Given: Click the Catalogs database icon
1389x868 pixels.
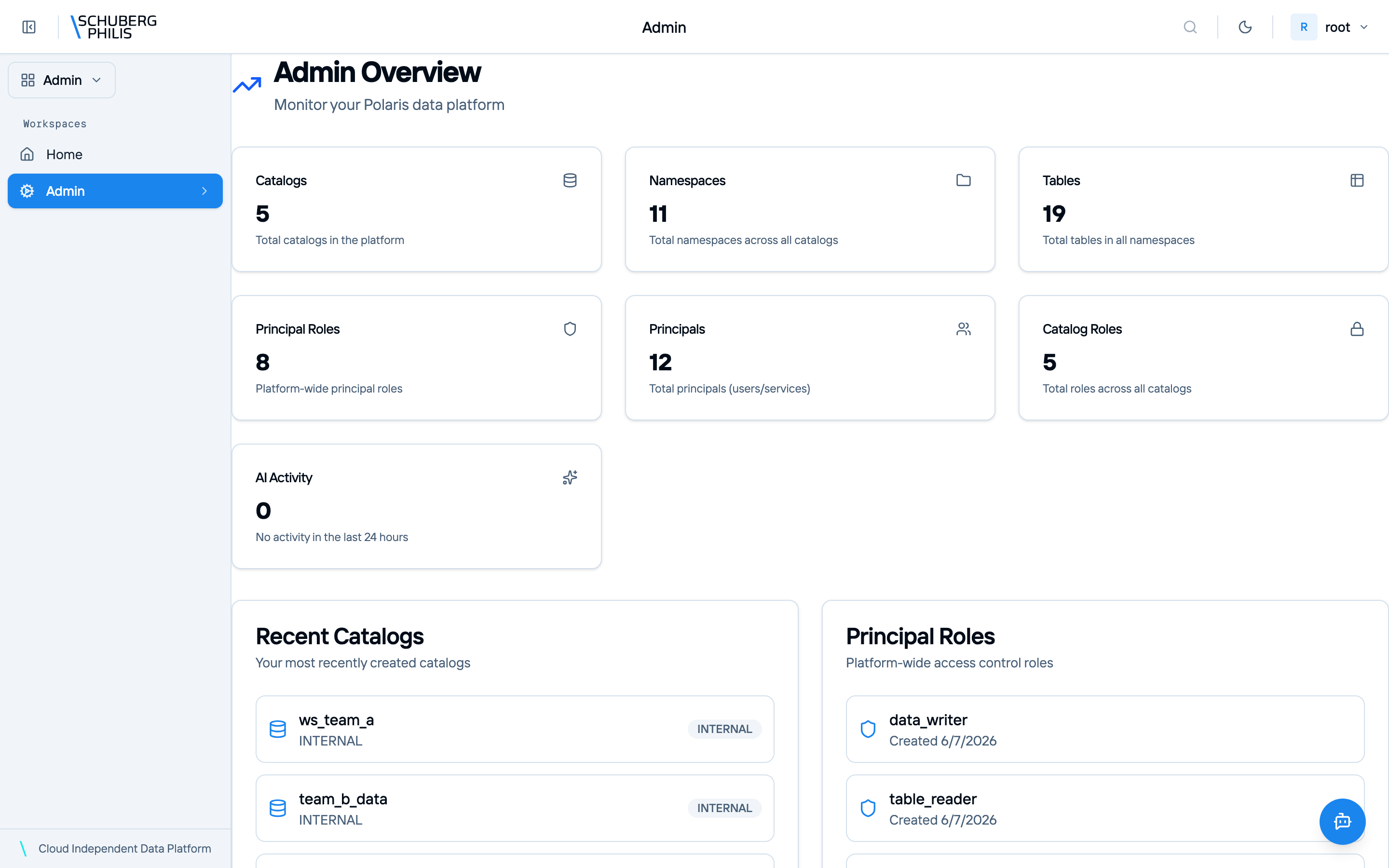Looking at the screenshot, I should pyautogui.click(x=570, y=180).
